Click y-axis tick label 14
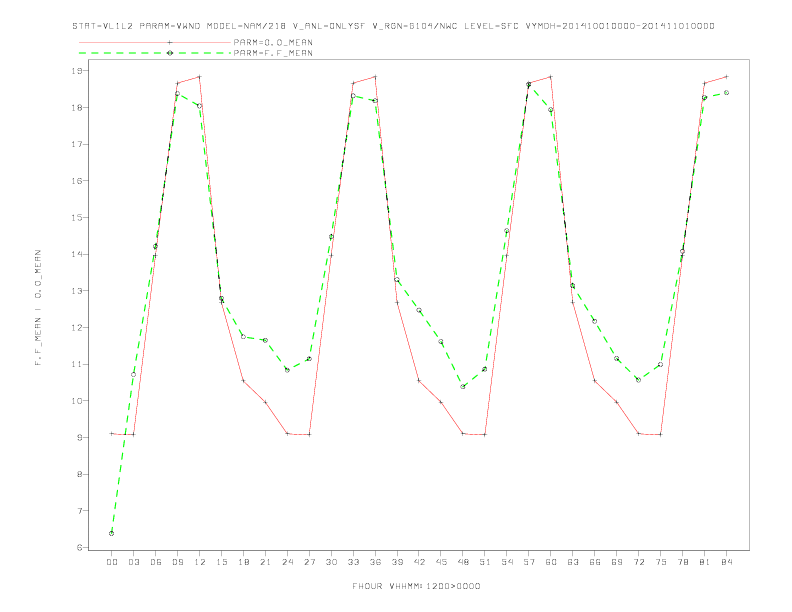This screenshot has width=792, height=612. pos(76,254)
